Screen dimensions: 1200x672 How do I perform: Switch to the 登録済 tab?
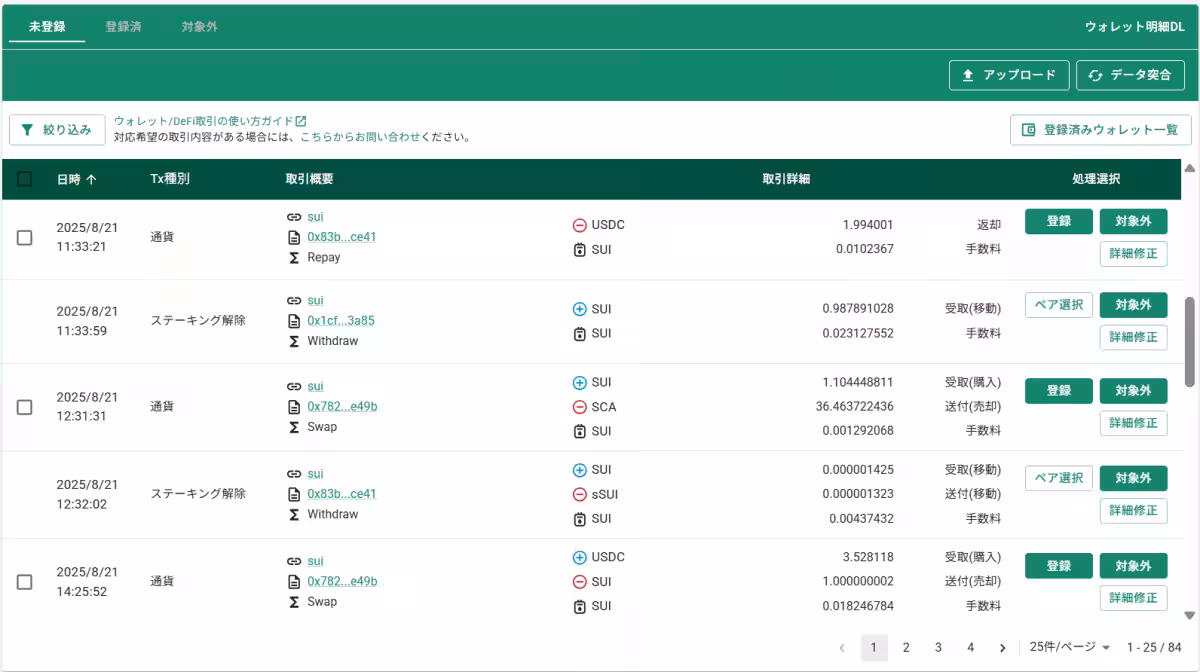click(123, 27)
